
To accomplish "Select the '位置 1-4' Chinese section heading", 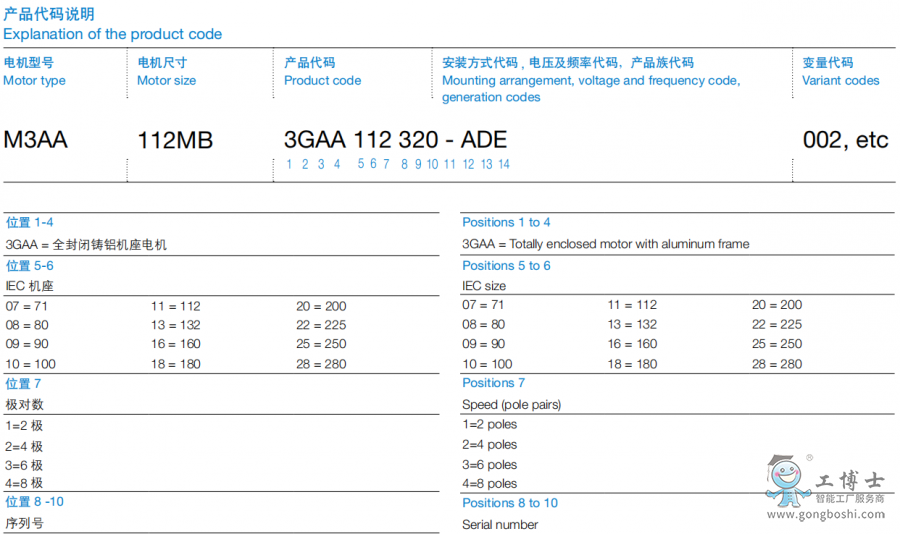I will pos(30,222).
